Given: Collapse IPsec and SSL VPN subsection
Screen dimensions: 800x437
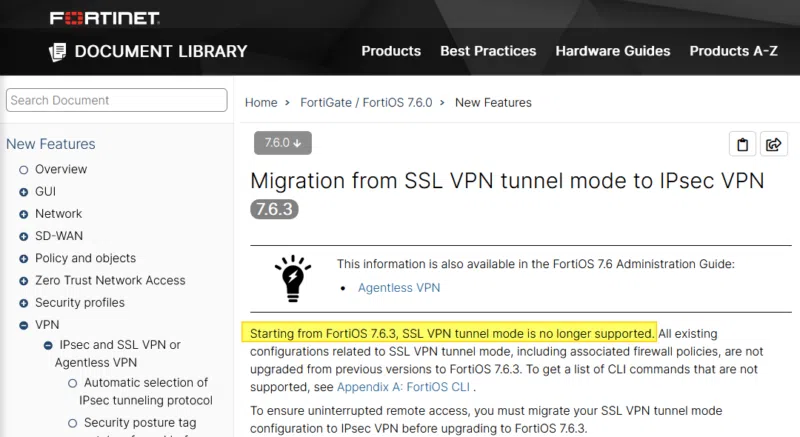Looking at the screenshot, I should (48, 346).
